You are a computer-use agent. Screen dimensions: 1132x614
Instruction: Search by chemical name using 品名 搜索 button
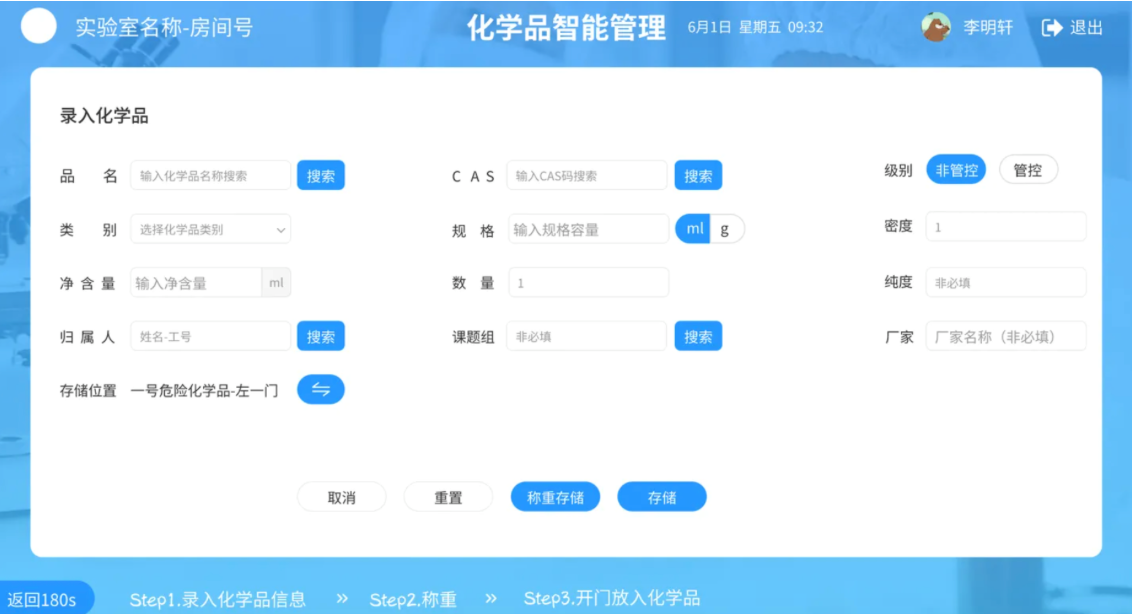point(321,176)
